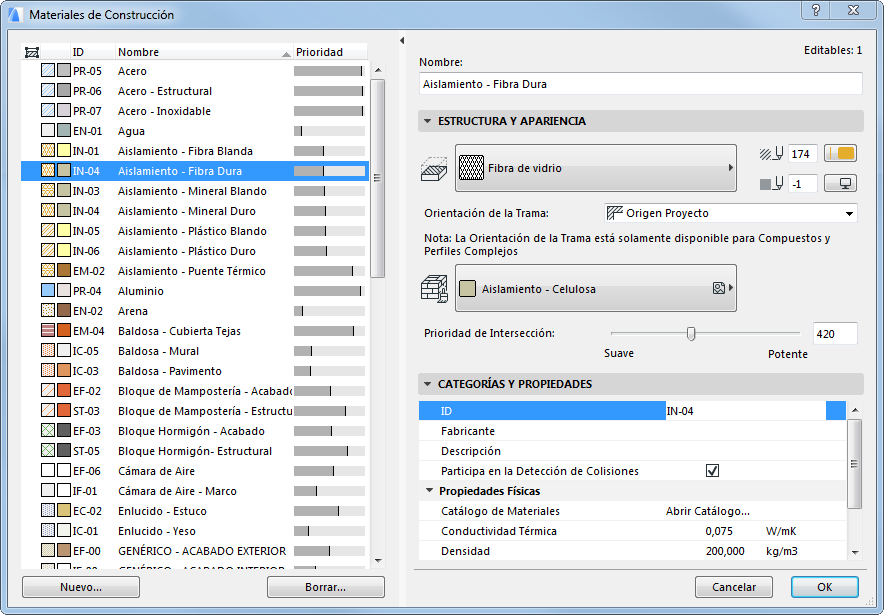Select Aislamiento - Mineral Duro row

tap(195, 211)
